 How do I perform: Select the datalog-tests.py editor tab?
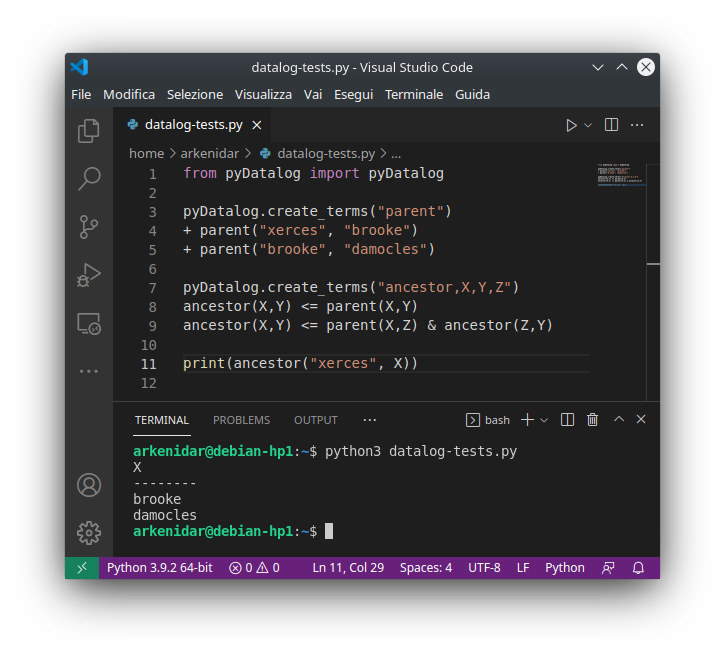(193, 125)
